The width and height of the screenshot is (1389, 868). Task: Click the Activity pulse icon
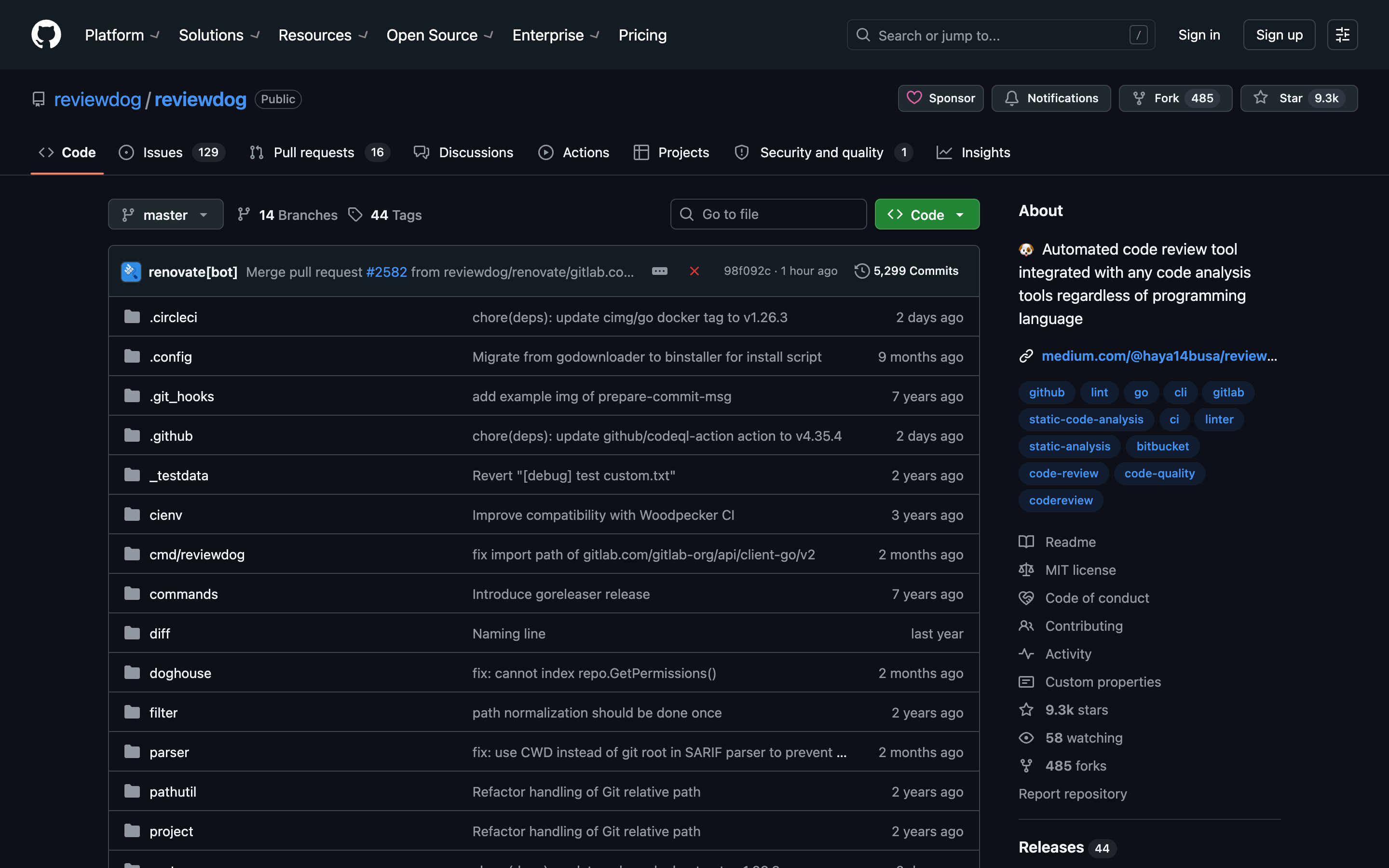pyautogui.click(x=1026, y=654)
